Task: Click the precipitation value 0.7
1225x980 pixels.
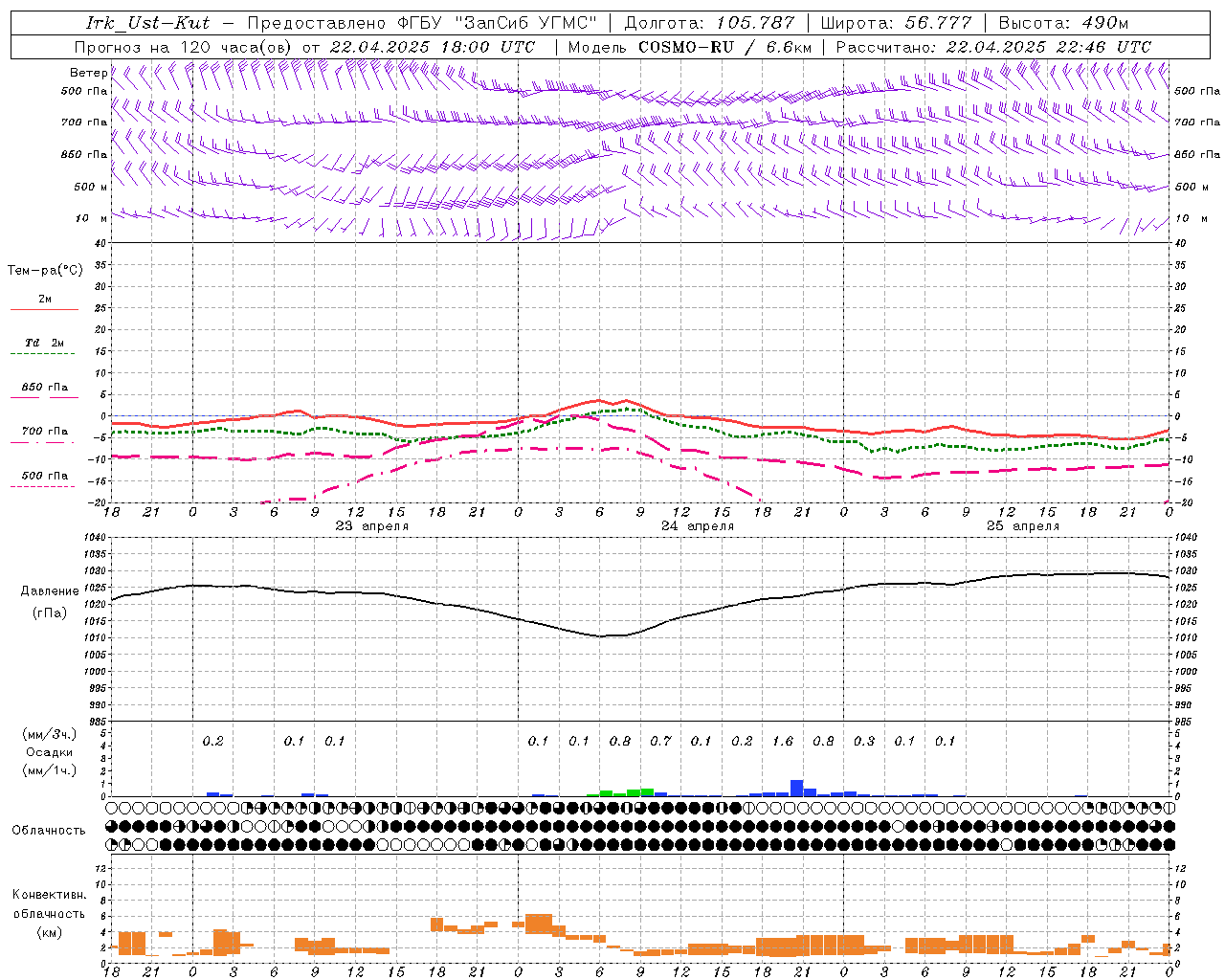Action: [x=660, y=741]
